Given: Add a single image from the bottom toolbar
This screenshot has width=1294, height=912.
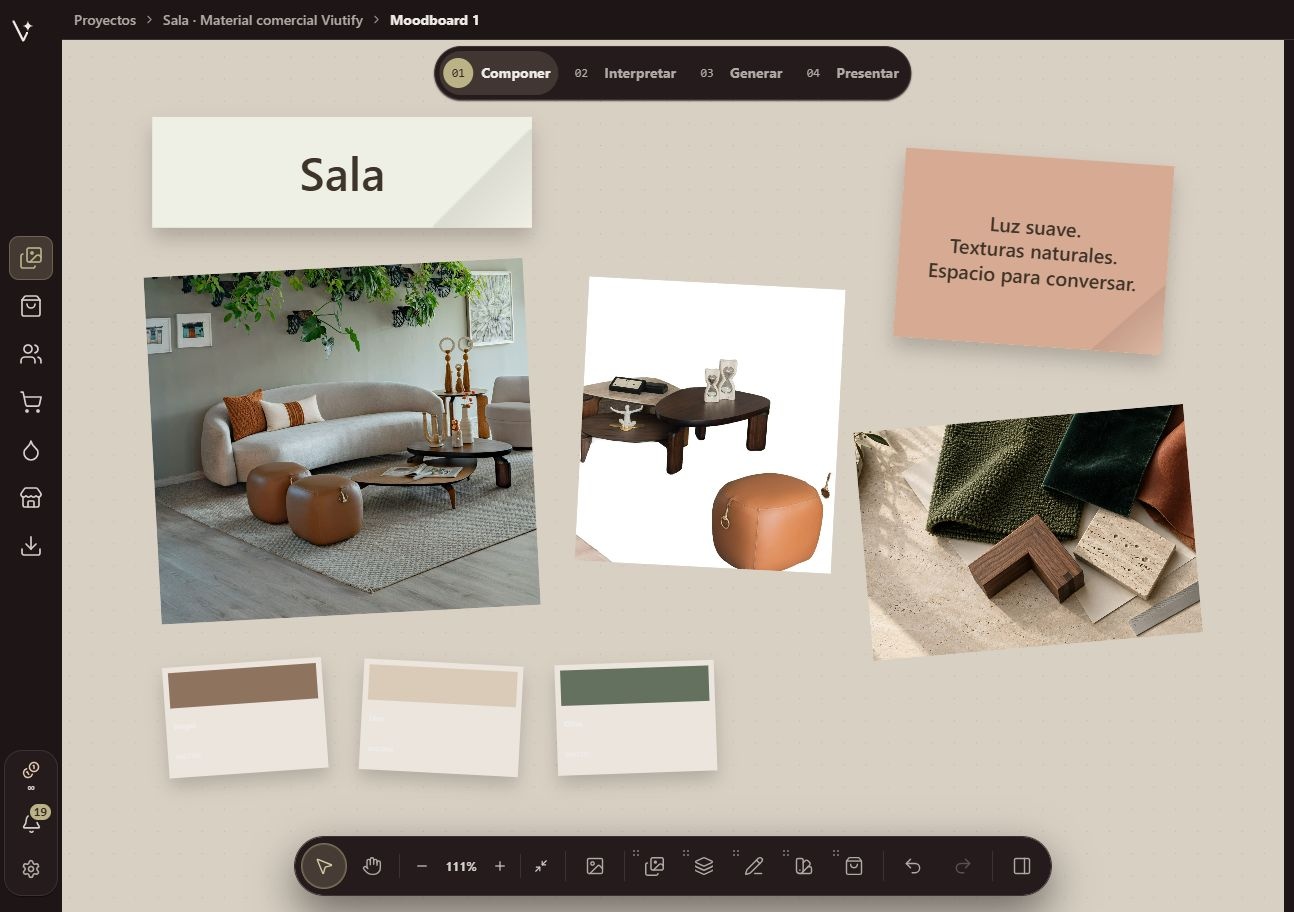Looking at the screenshot, I should 595,866.
